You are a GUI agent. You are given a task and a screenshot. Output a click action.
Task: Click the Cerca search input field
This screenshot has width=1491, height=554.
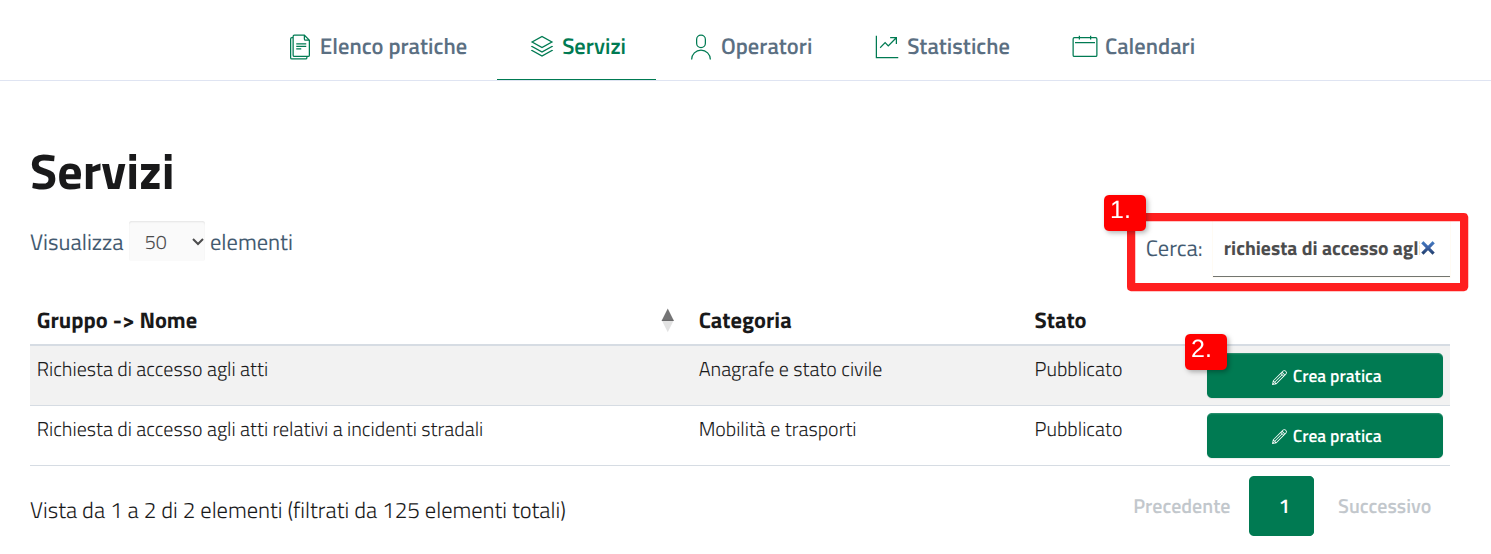pos(1316,249)
